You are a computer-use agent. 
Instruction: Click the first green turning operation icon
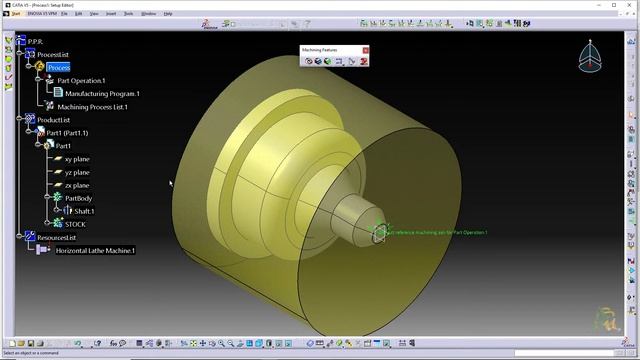click(363, 24)
